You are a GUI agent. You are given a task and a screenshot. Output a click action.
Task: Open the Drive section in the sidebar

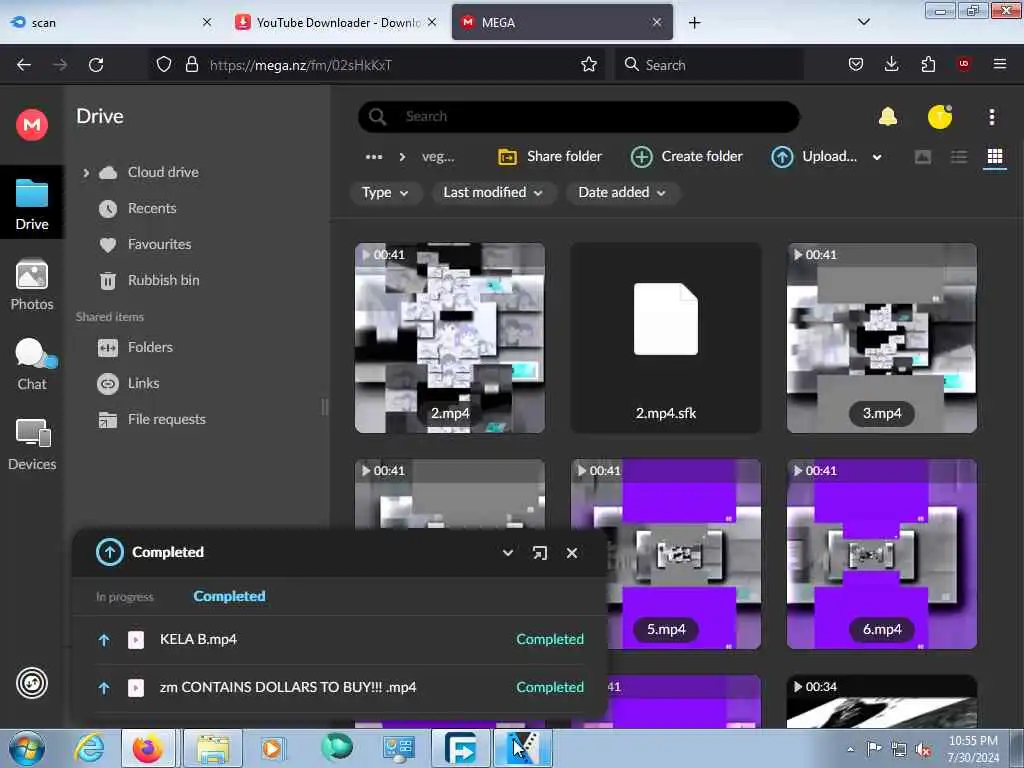tap(31, 203)
